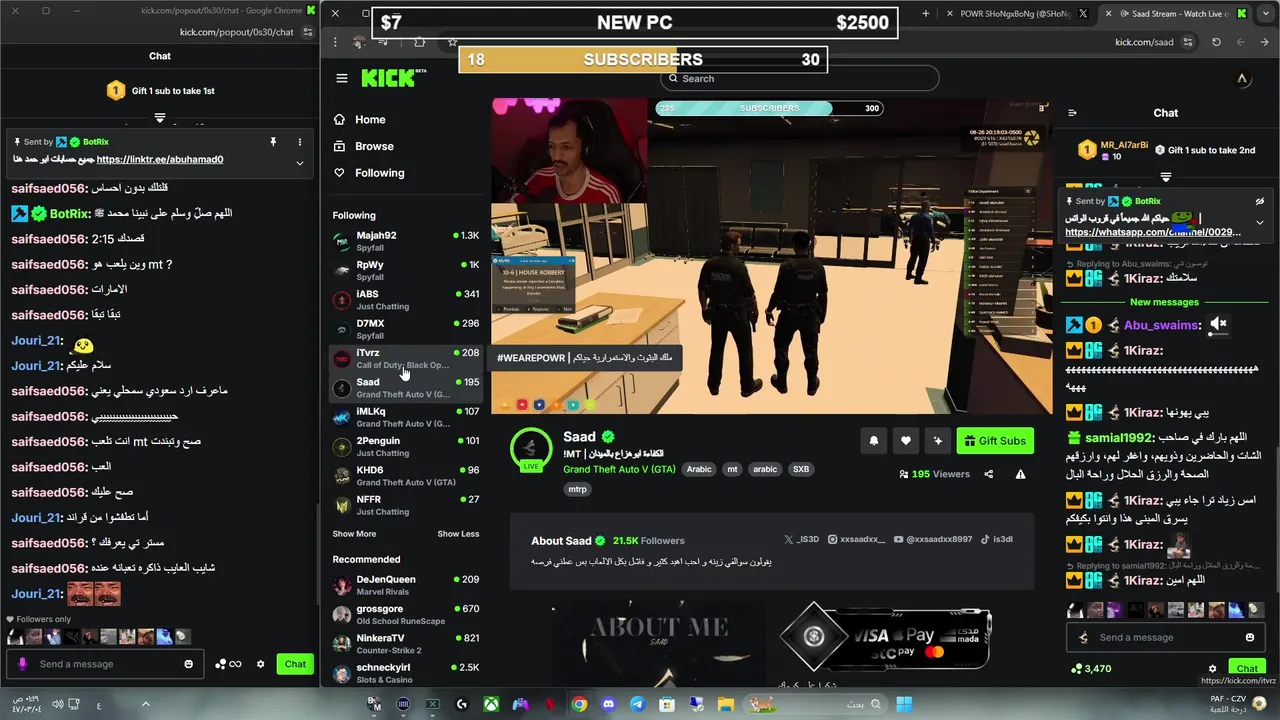This screenshot has width=1280, height=720.
Task: Open Telegram from the taskbar
Action: click(637, 705)
